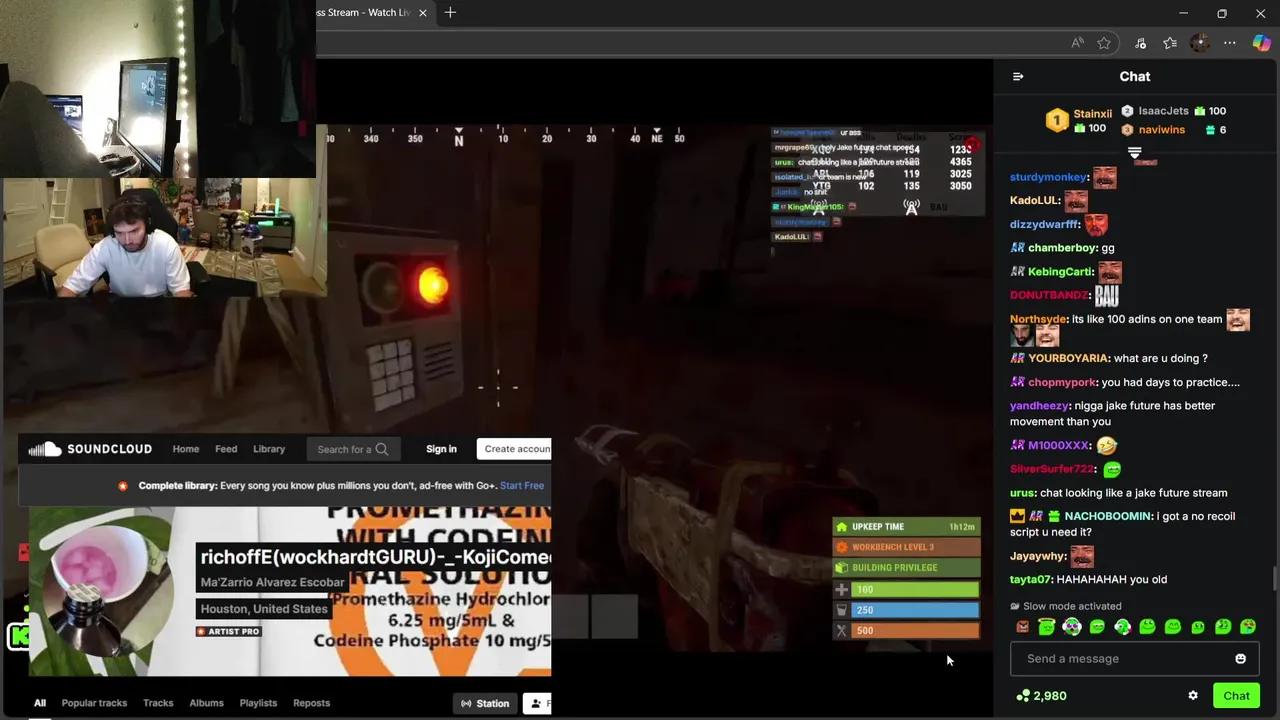Open sturdymonkey's chat username
The image size is (1280, 720).
[1049, 177]
